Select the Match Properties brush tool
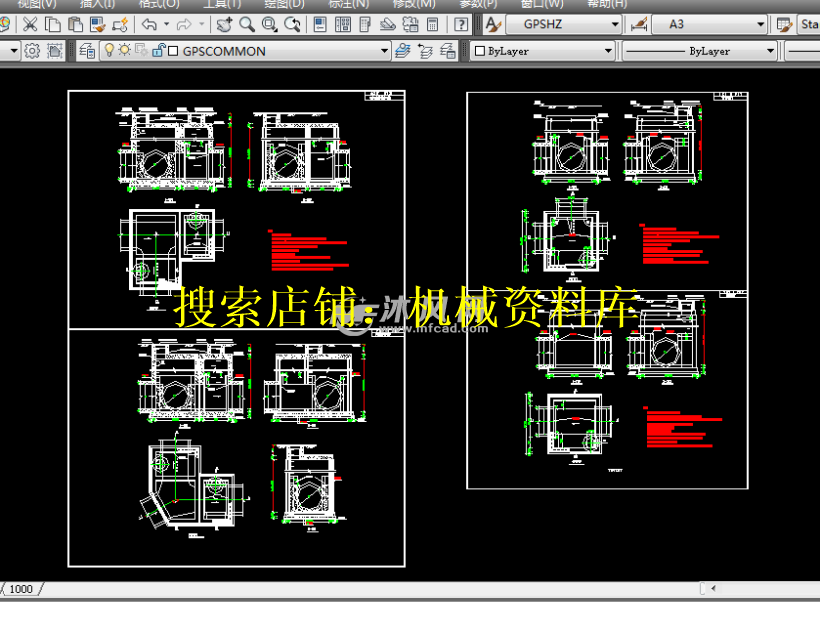This screenshot has width=820, height=632. [x=98, y=24]
